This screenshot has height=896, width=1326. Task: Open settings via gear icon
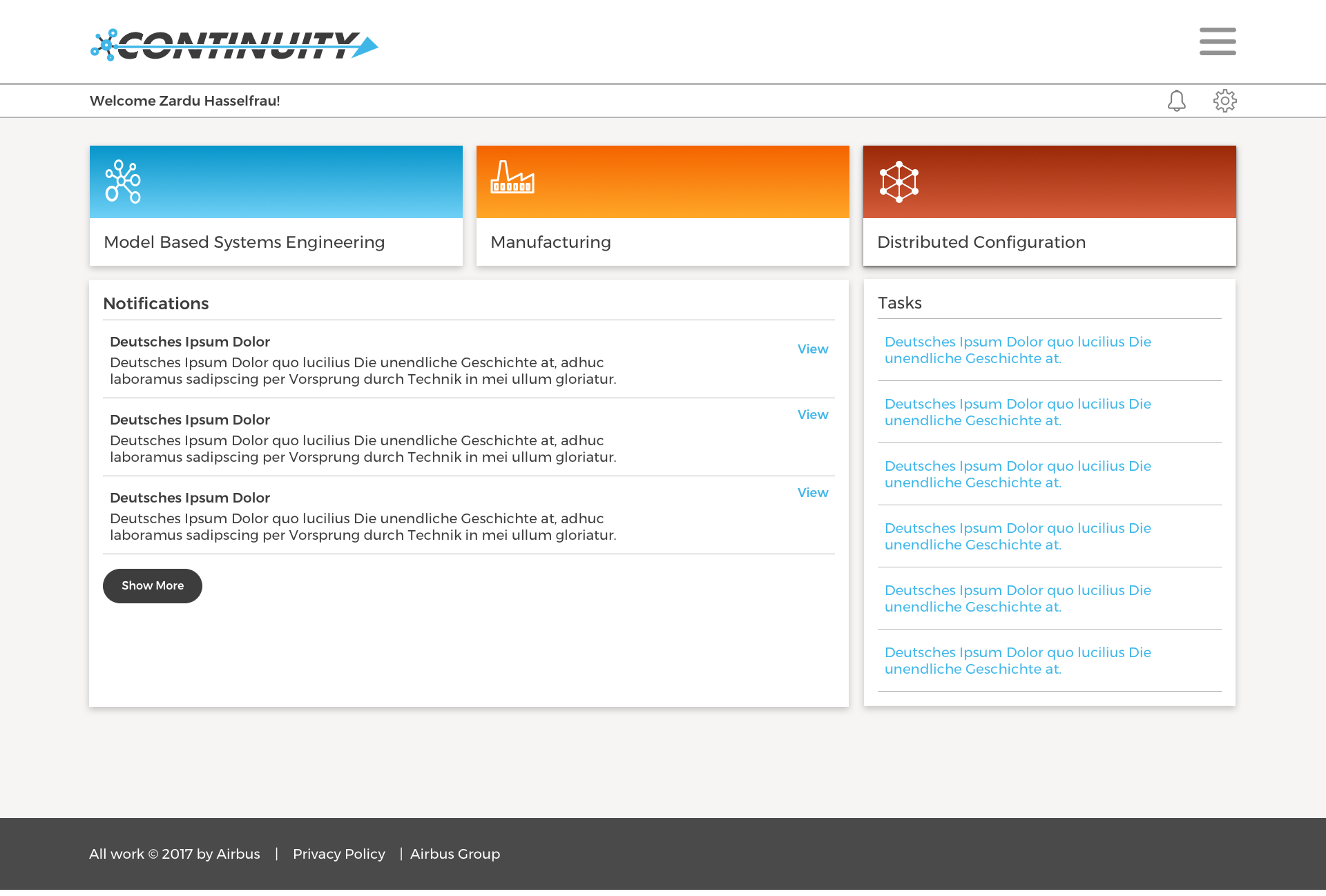pos(1224,101)
